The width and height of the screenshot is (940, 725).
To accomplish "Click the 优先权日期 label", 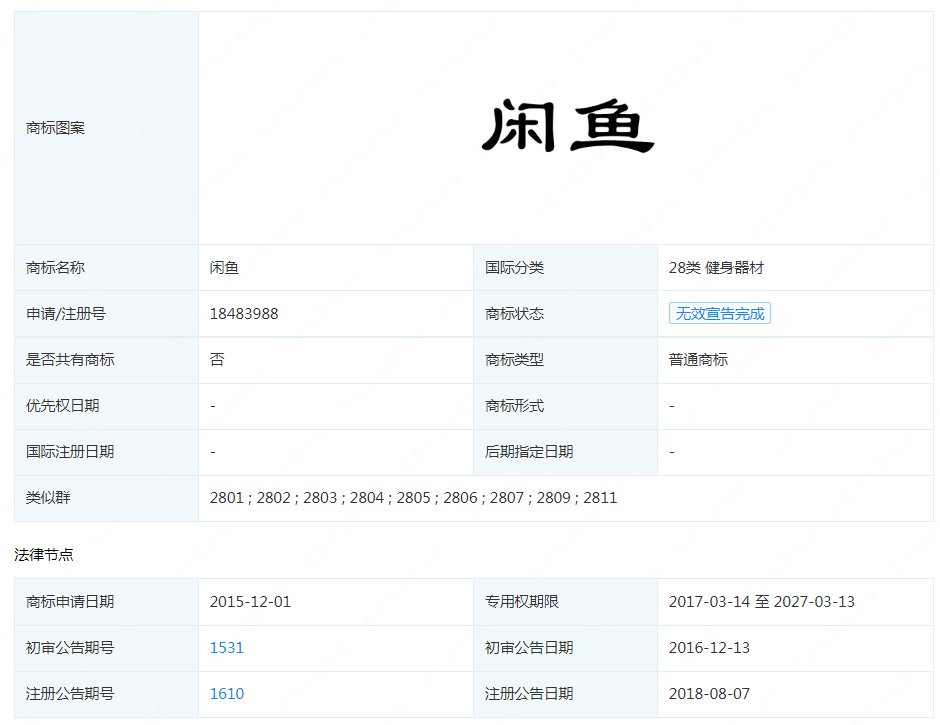I will point(62,406).
